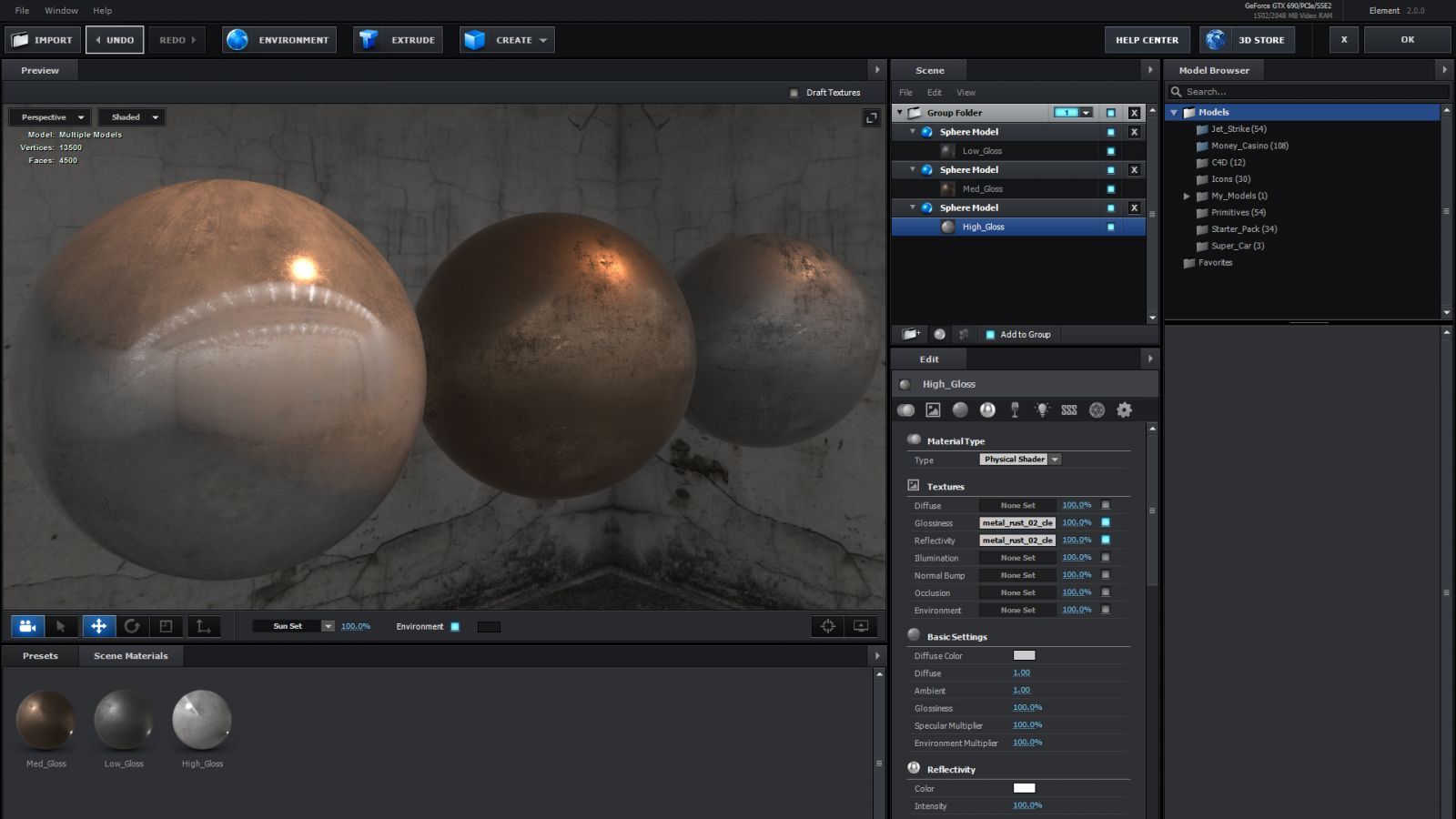This screenshot has width=1456, height=819.
Task: Activate the camera tool below the preview
Action: [x=27, y=626]
